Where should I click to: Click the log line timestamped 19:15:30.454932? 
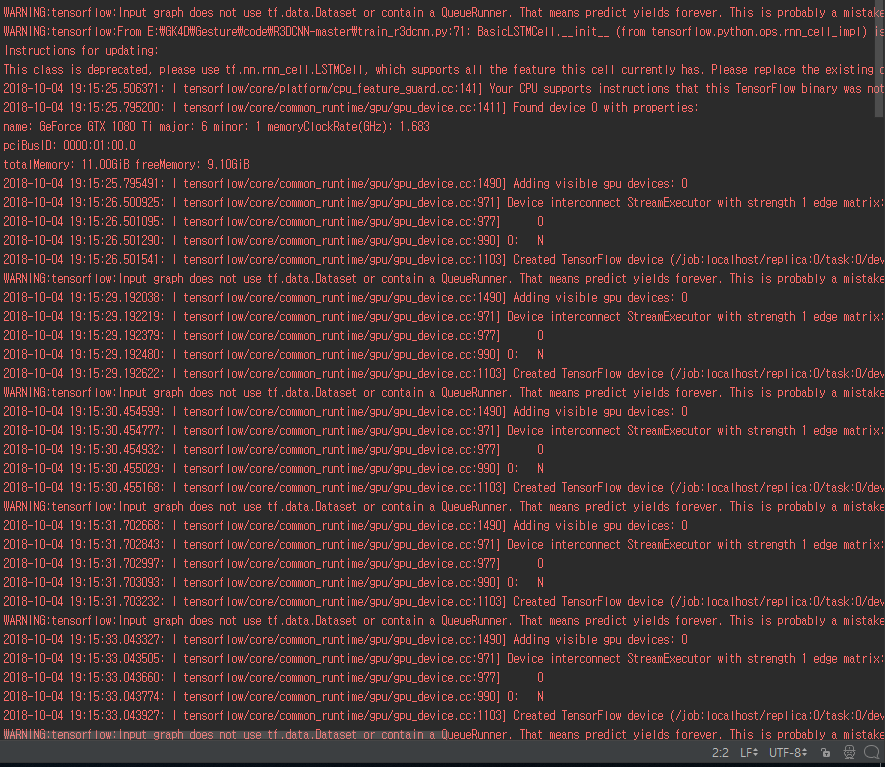[274, 449]
